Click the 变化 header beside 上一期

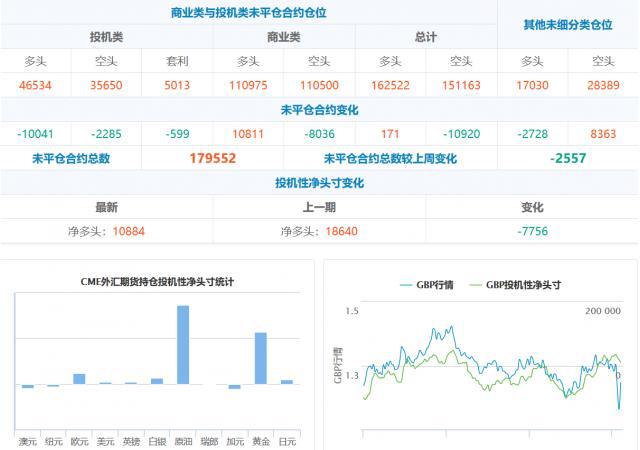(x=532, y=207)
